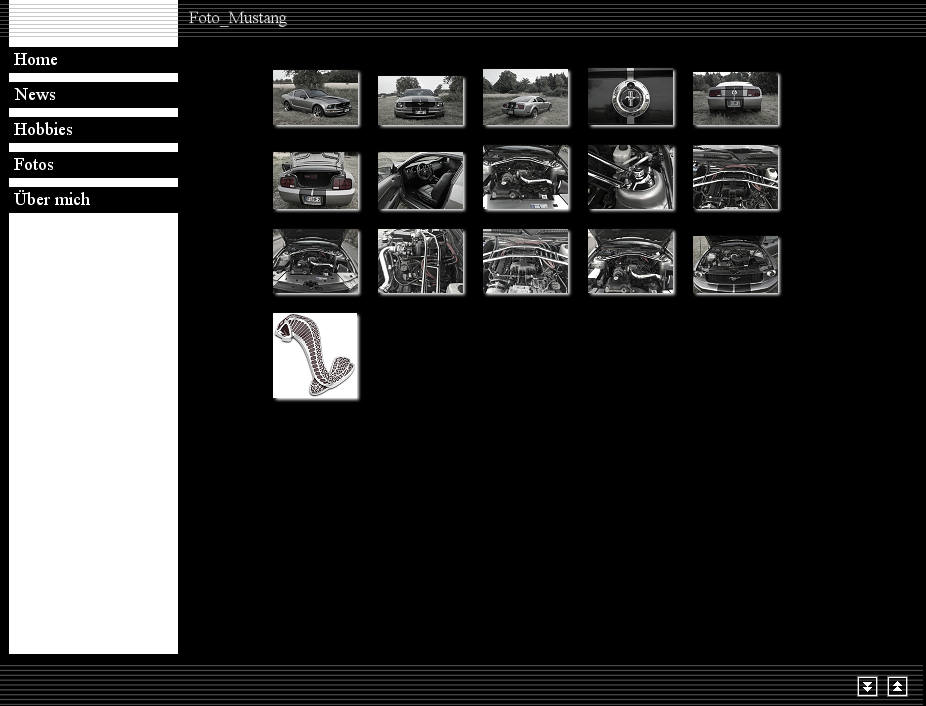The height and width of the screenshot is (706, 926).
Task: View the Mustang front view in field
Action: [420, 100]
